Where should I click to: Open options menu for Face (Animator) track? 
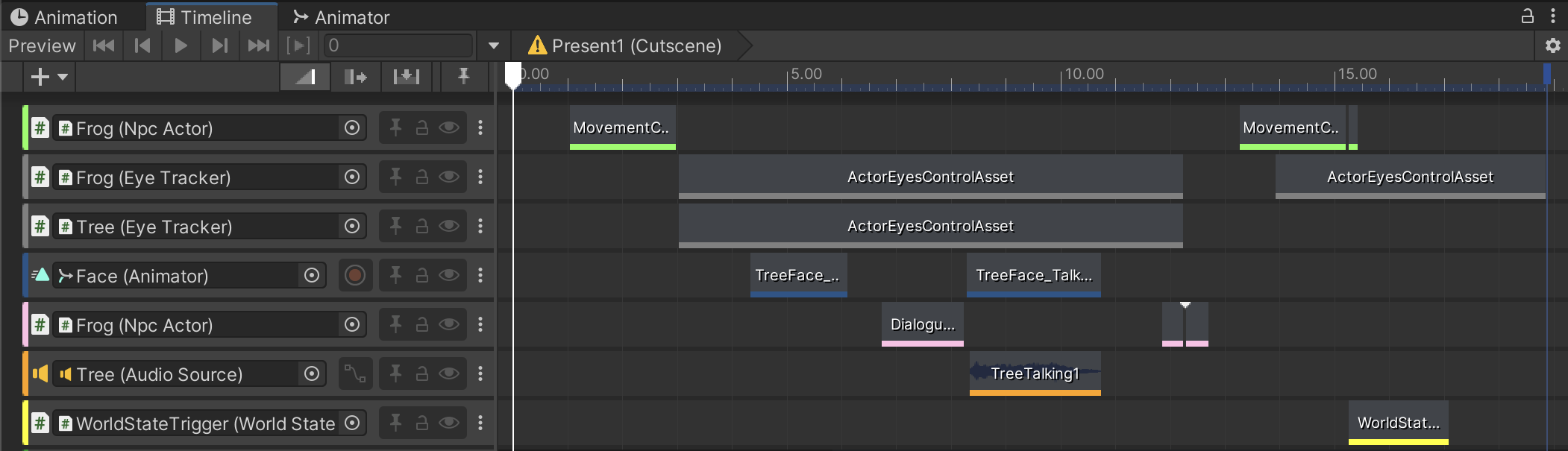tap(480, 275)
